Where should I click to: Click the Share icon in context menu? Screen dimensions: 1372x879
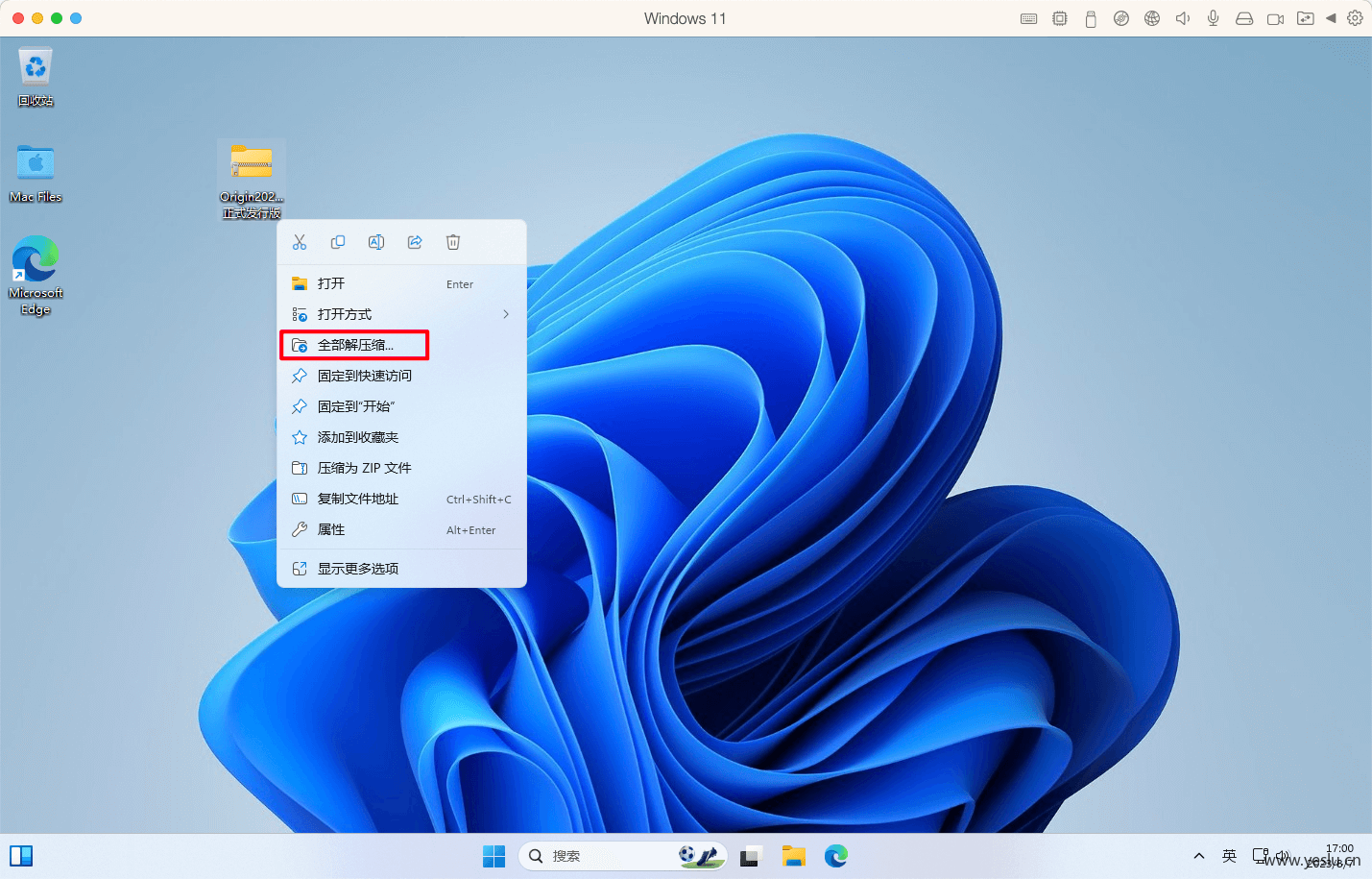point(415,242)
